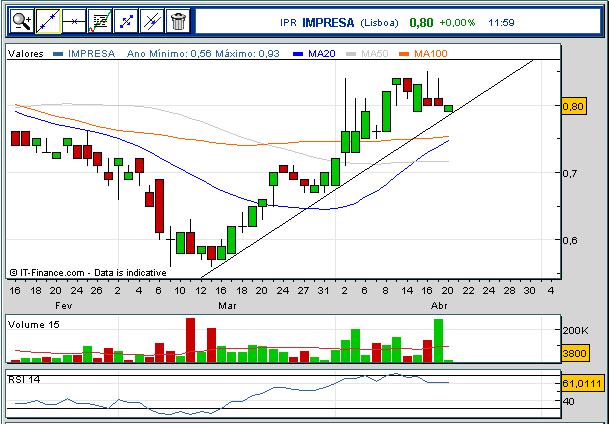Click the 0,7 price axis label
Viewport: 609px width, 424px height.
tap(570, 172)
